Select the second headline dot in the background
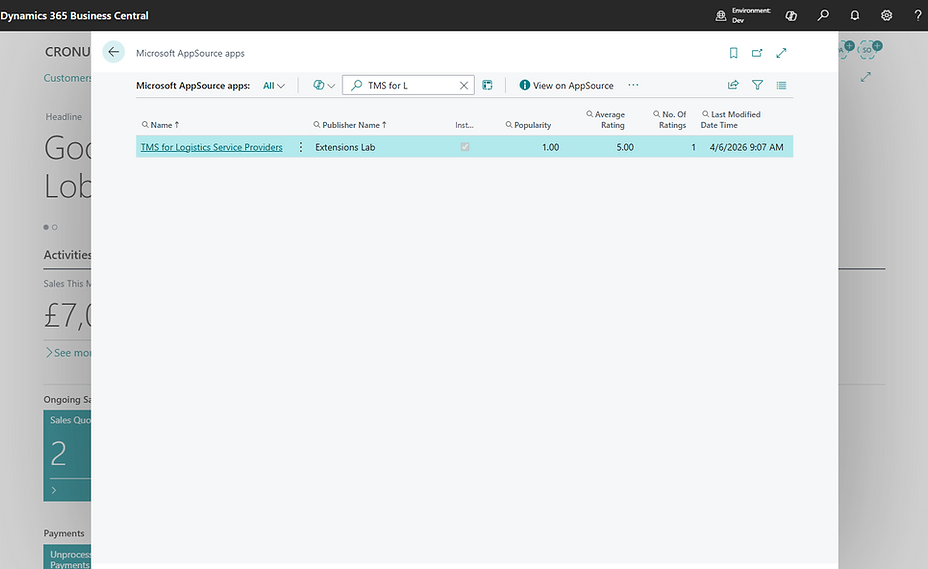Image resolution: width=928 pixels, height=569 pixels. pos(54,227)
